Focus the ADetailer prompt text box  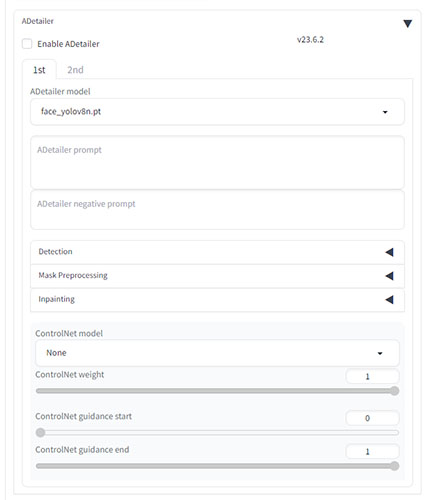tap(217, 162)
